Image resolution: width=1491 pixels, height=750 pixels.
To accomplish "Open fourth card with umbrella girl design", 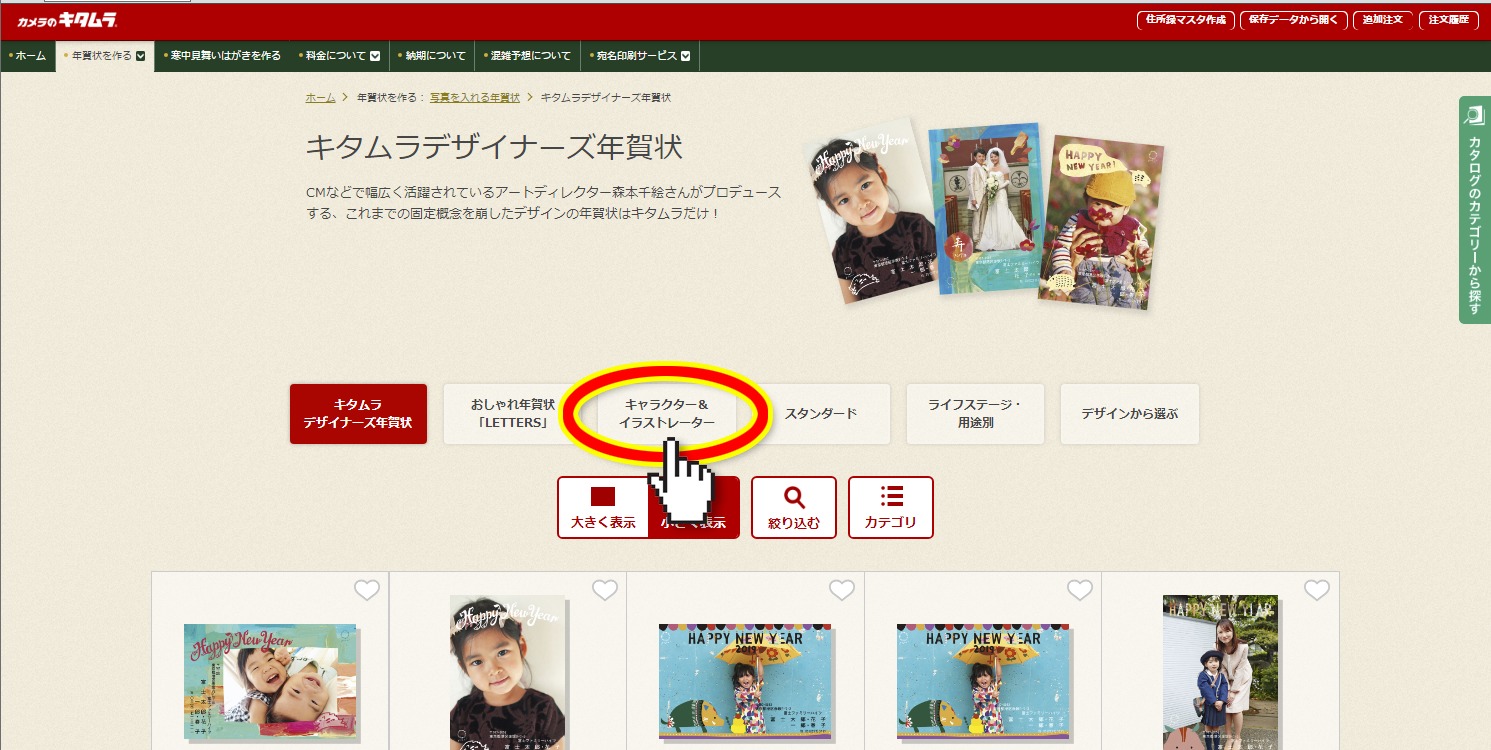I will (983, 682).
